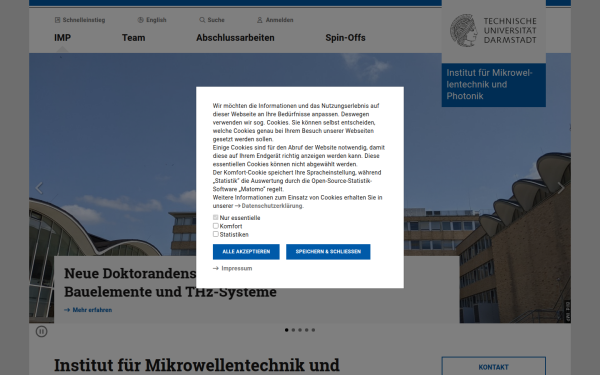Select the fourth carousel dot
The width and height of the screenshot is (600, 375).
[307, 330]
